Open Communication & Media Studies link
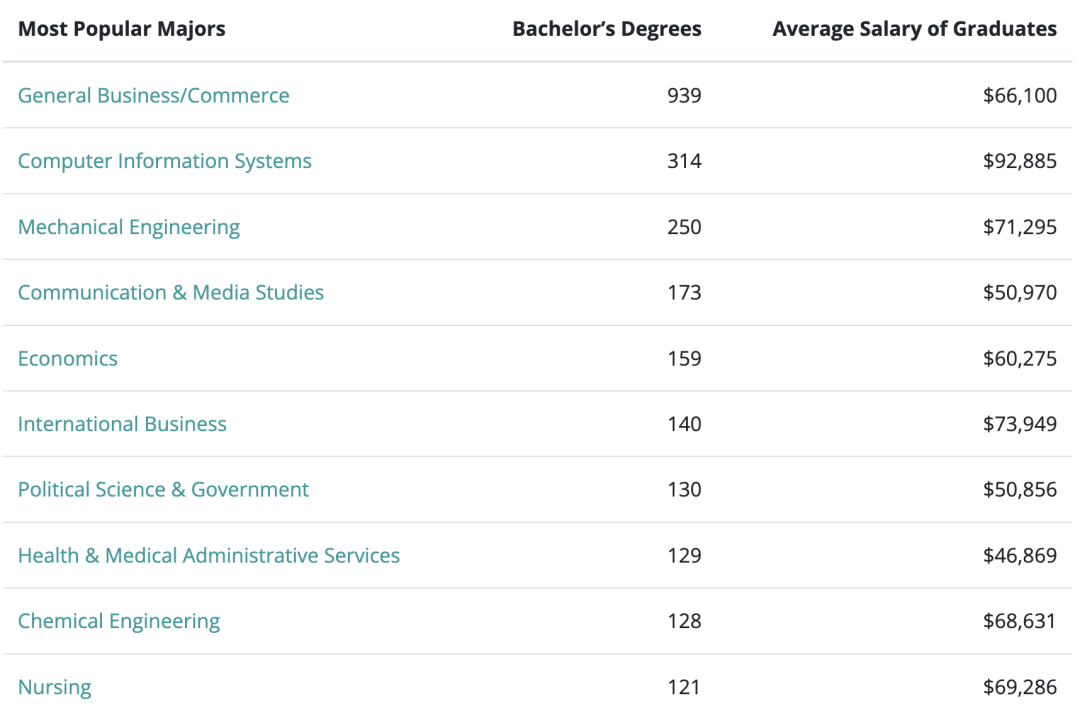Screen dimensions: 1080x720 [x=171, y=292]
